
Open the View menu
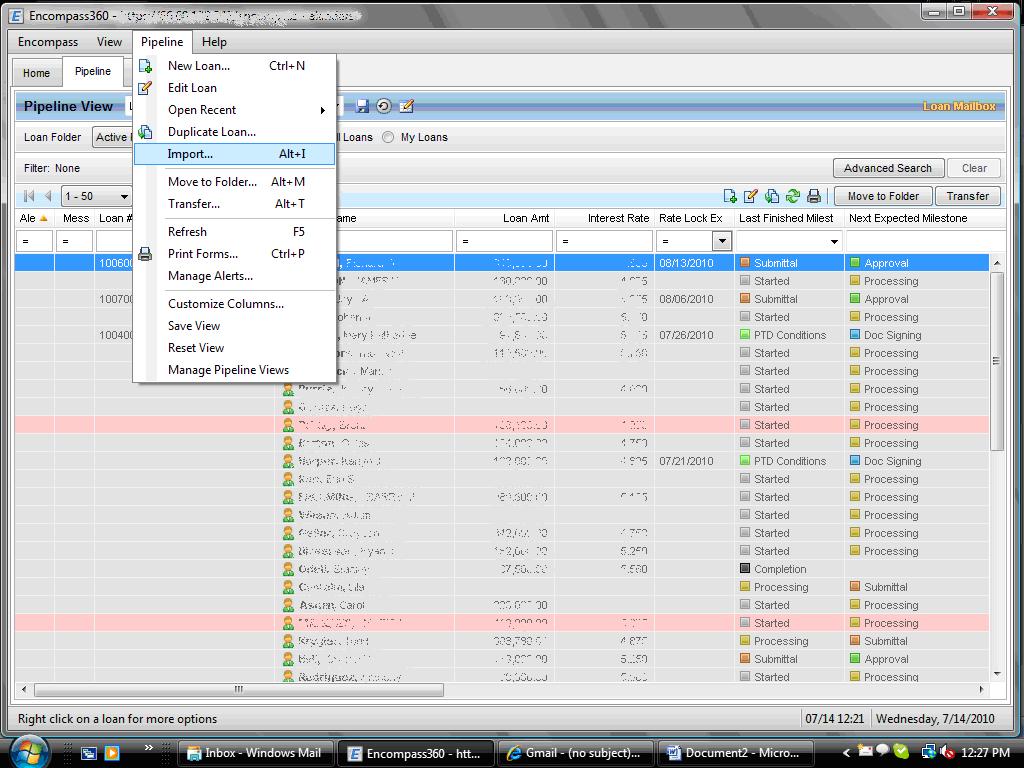click(x=109, y=42)
